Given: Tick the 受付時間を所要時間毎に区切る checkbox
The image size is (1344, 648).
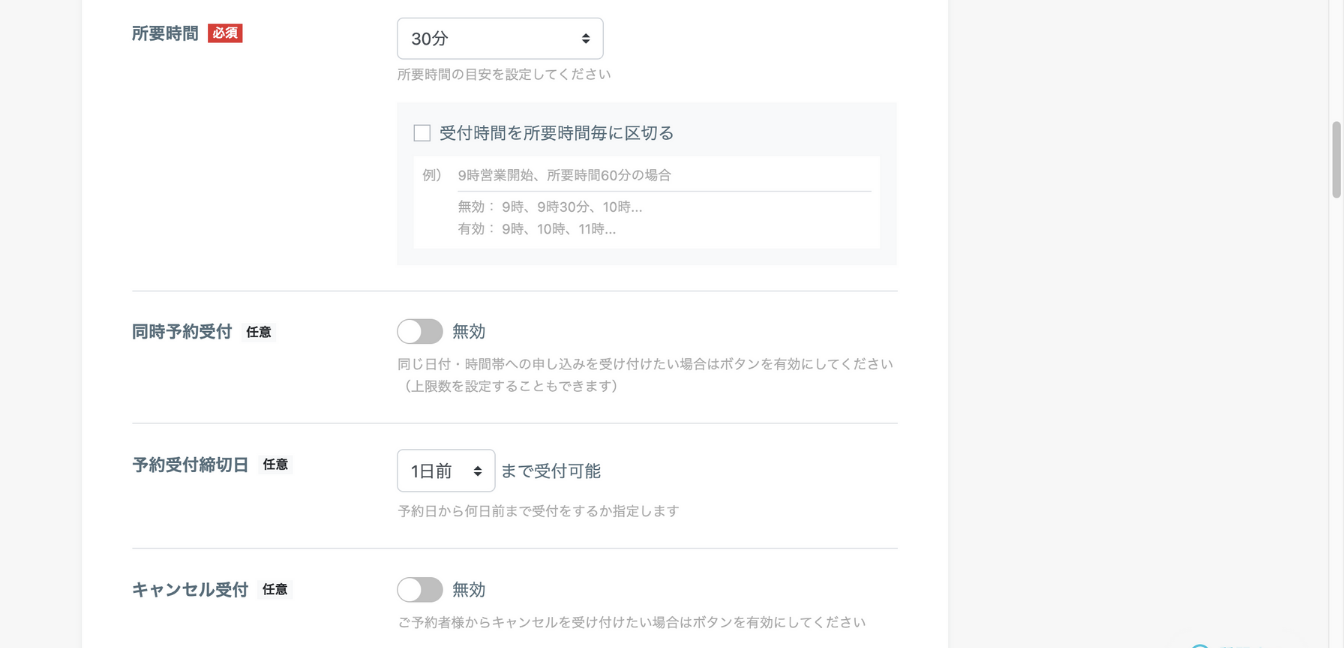Looking at the screenshot, I should click(422, 133).
